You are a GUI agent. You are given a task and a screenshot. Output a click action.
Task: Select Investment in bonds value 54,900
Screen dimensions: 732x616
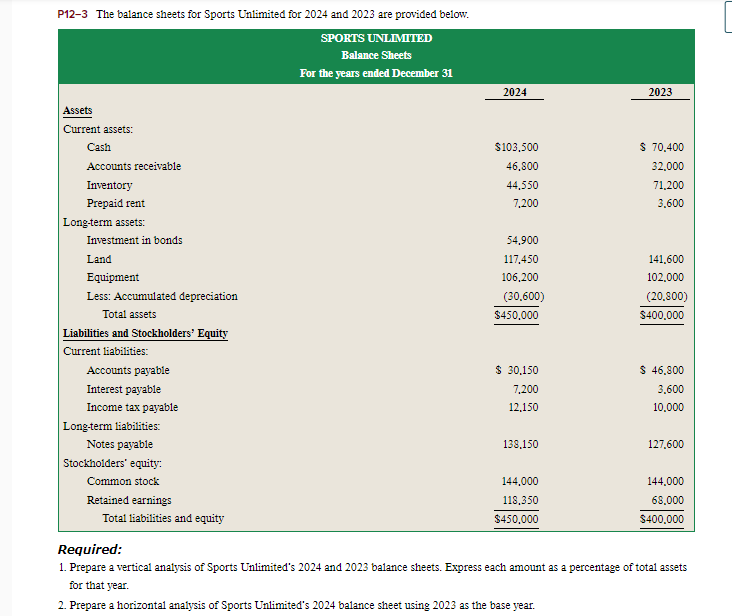click(x=523, y=240)
